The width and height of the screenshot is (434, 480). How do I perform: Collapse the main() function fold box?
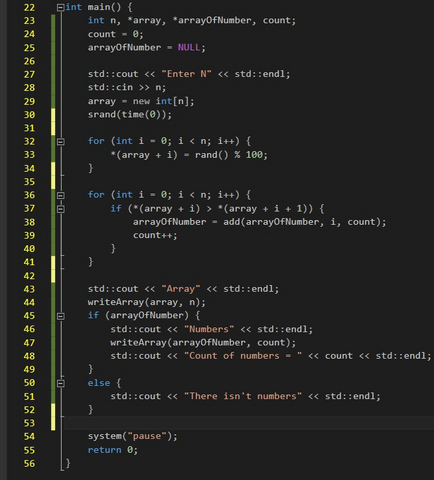pyautogui.click(x=60, y=7)
